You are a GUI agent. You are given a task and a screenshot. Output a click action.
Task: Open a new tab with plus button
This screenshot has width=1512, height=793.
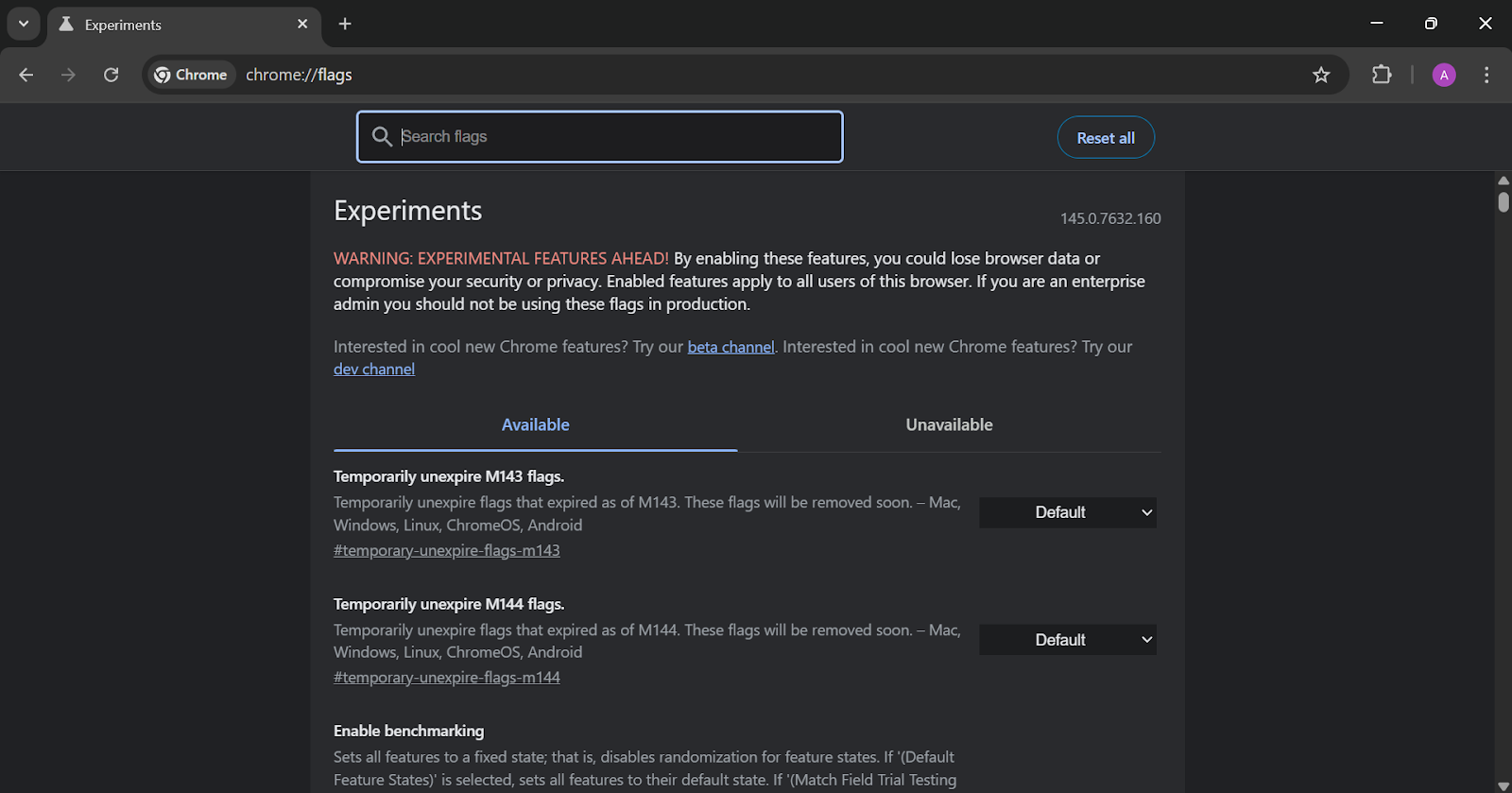[345, 25]
